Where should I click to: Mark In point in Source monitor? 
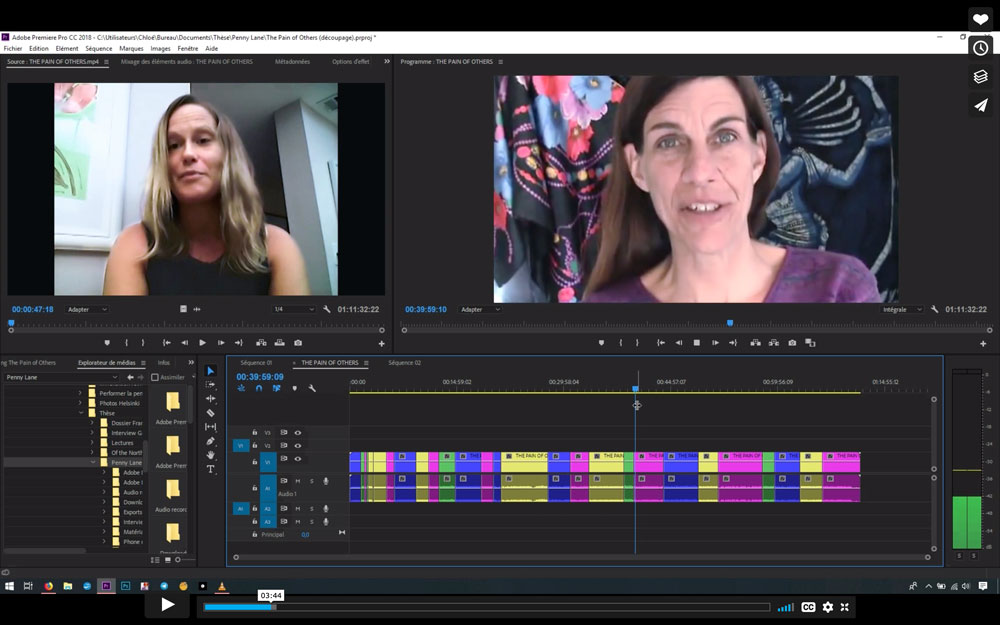[126, 343]
